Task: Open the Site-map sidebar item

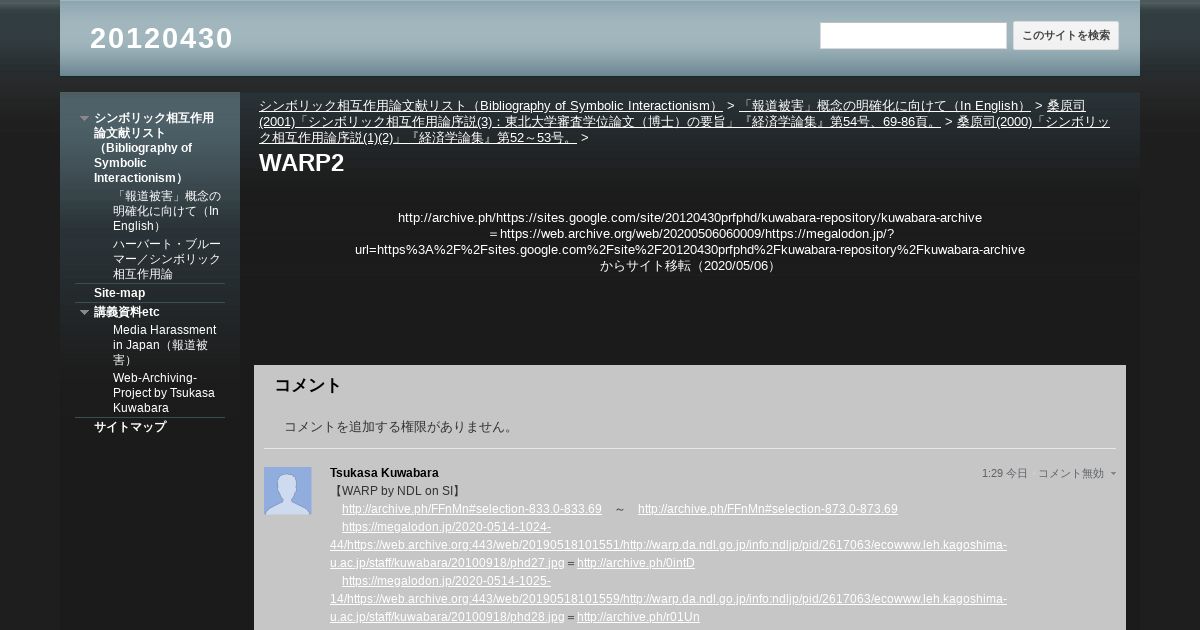Action: click(x=119, y=293)
